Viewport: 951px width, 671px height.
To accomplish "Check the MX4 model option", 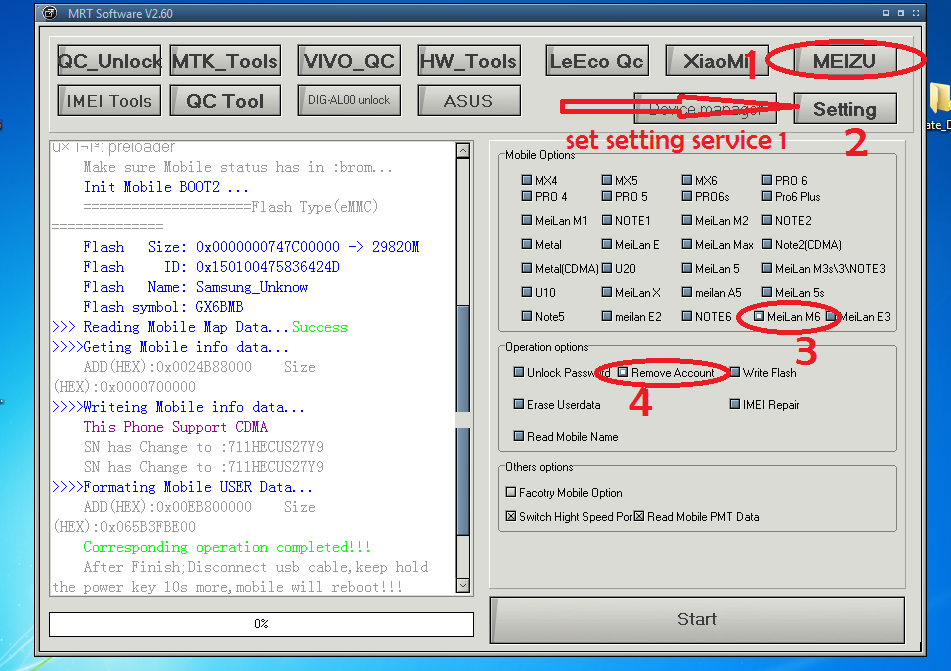I will [x=526, y=180].
